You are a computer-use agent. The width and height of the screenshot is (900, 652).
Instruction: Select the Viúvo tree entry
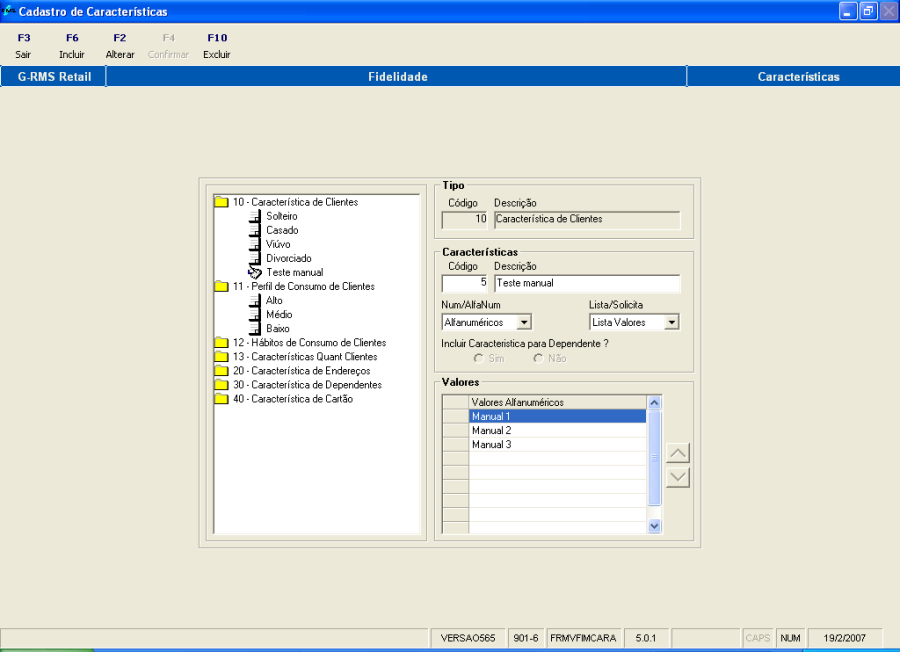pyautogui.click(x=278, y=244)
